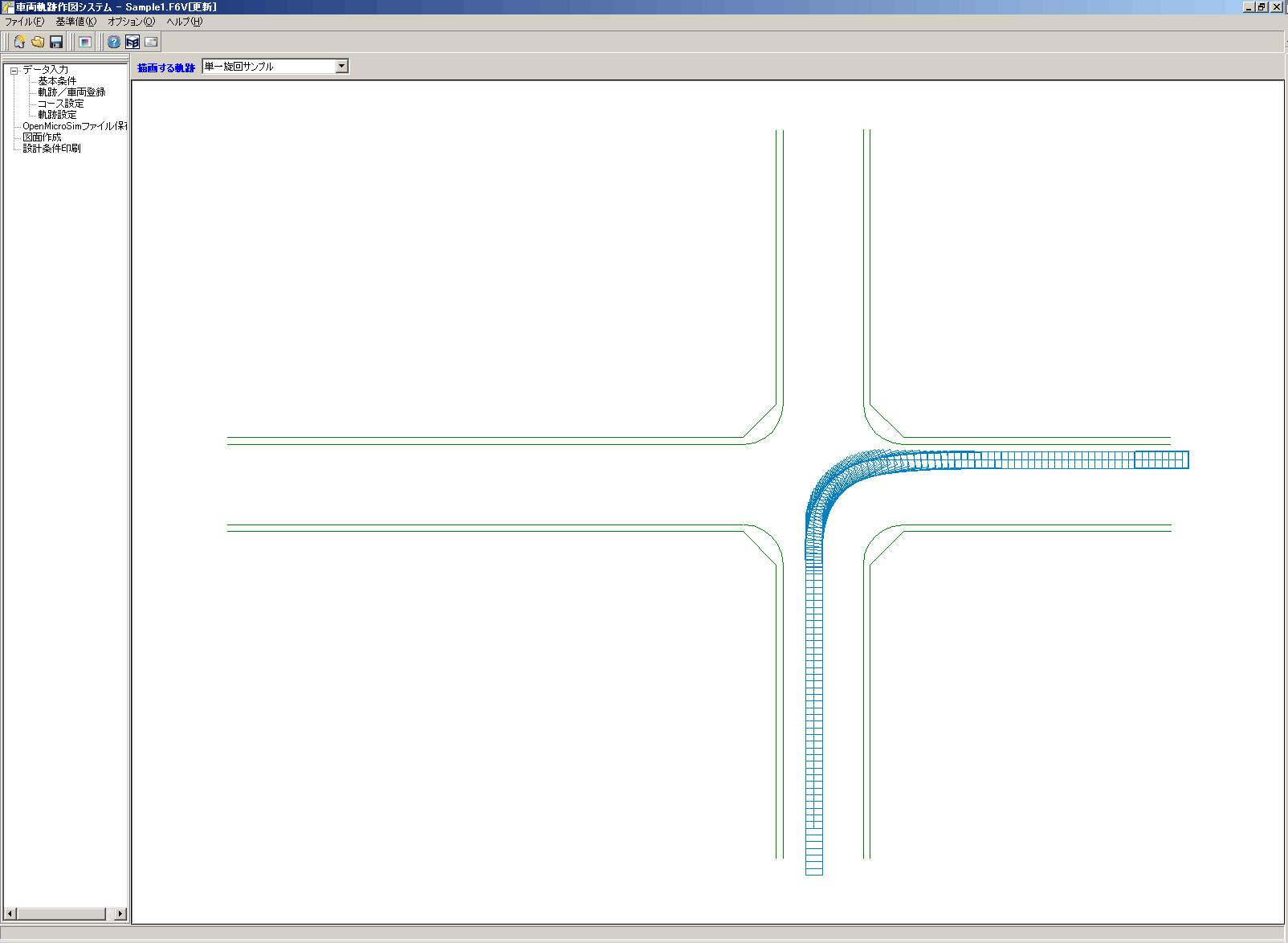Select コース設定 in the tree

coord(60,104)
